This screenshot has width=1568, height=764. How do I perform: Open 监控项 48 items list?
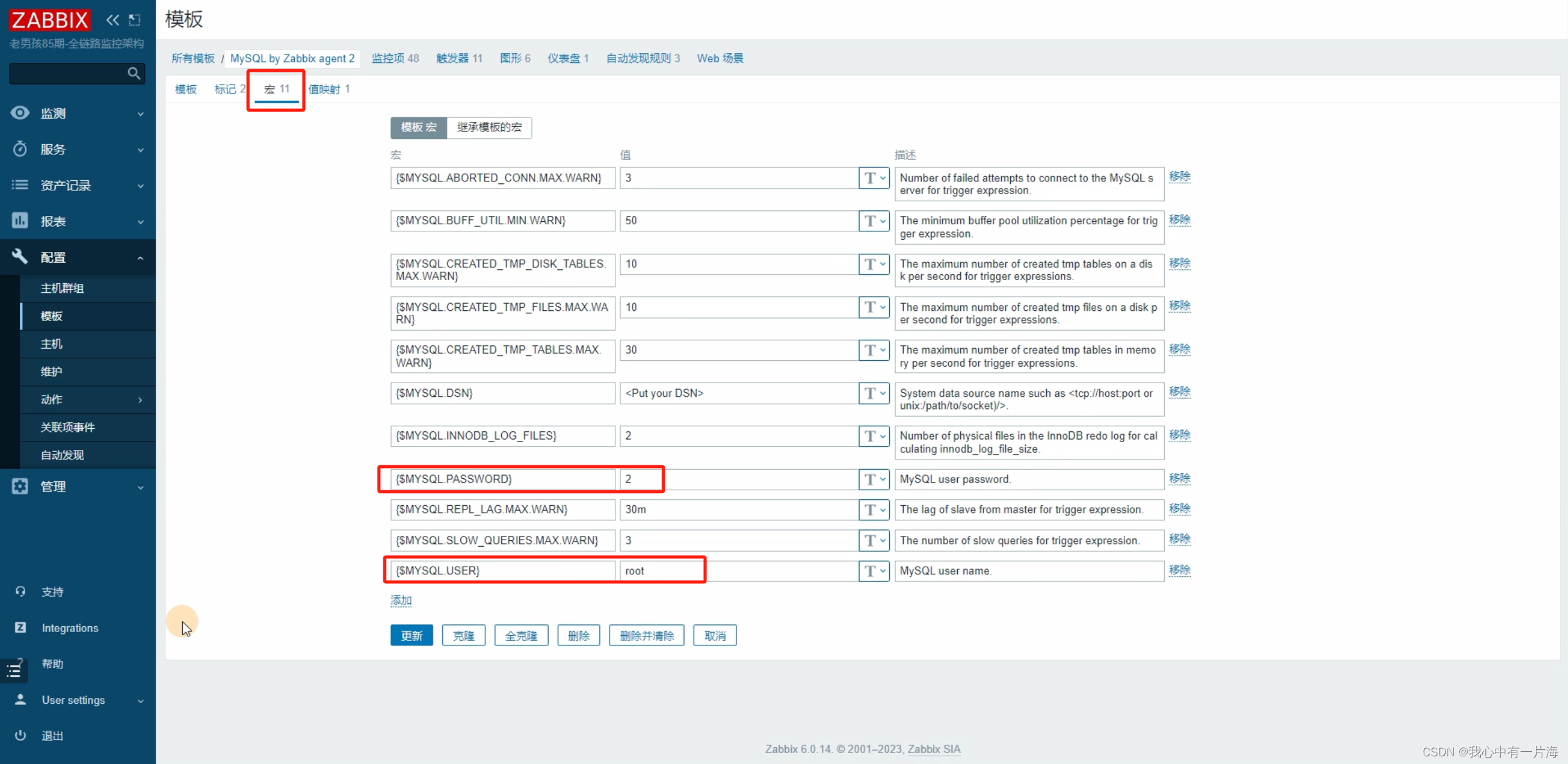[396, 58]
